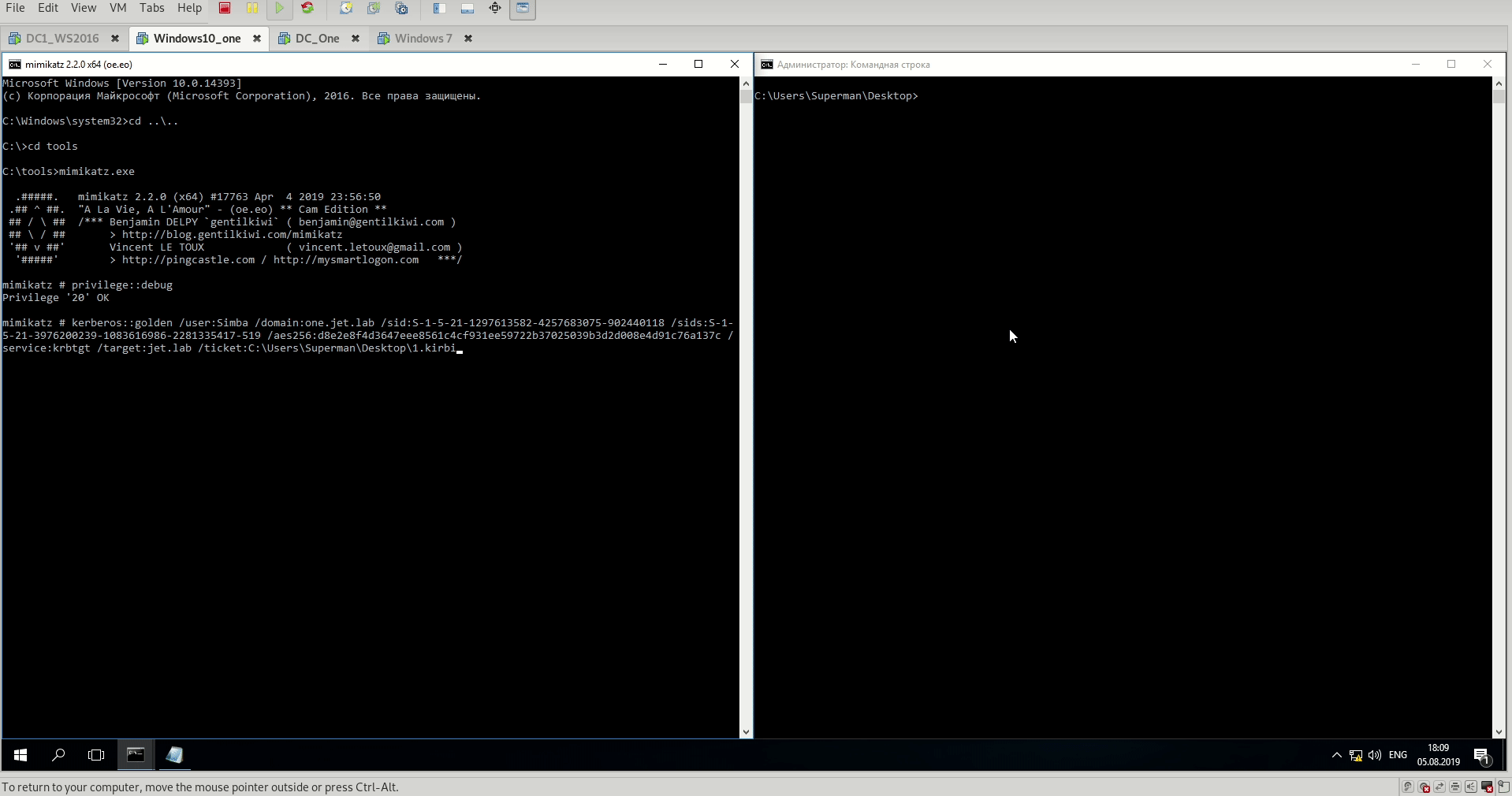Viewport: 1512px width, 796px height.
Task: Maximize the mimikatz console window
Action: click(x=698, y=65)
